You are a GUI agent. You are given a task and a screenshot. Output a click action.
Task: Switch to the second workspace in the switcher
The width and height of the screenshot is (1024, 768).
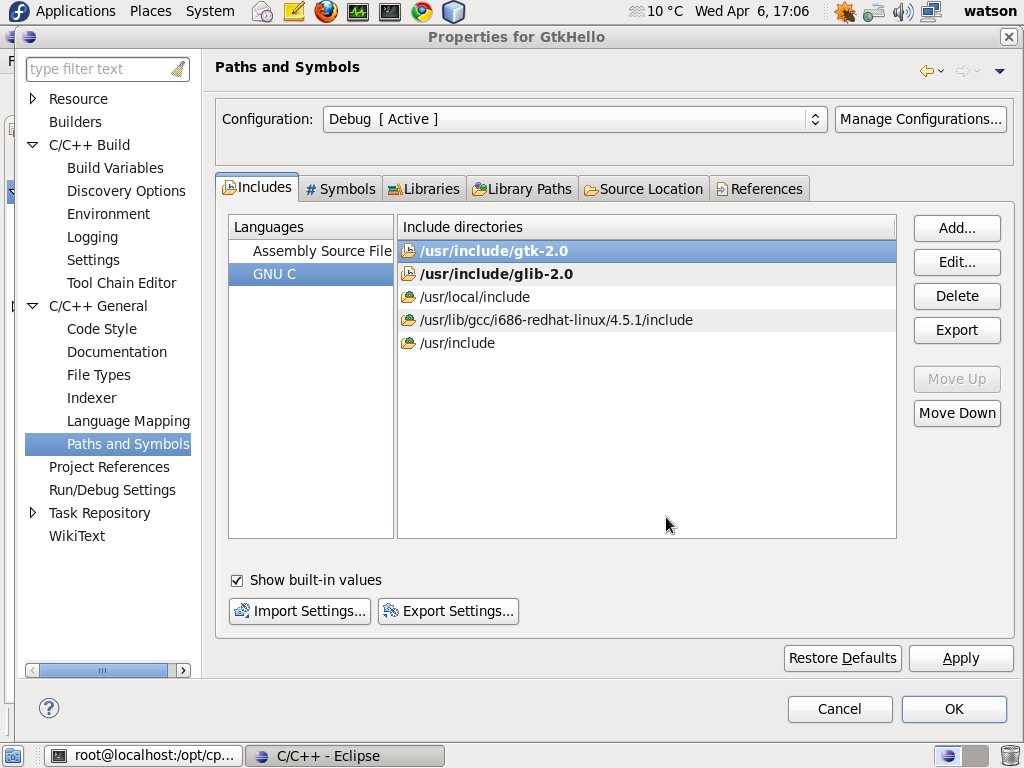pos(976,756)
